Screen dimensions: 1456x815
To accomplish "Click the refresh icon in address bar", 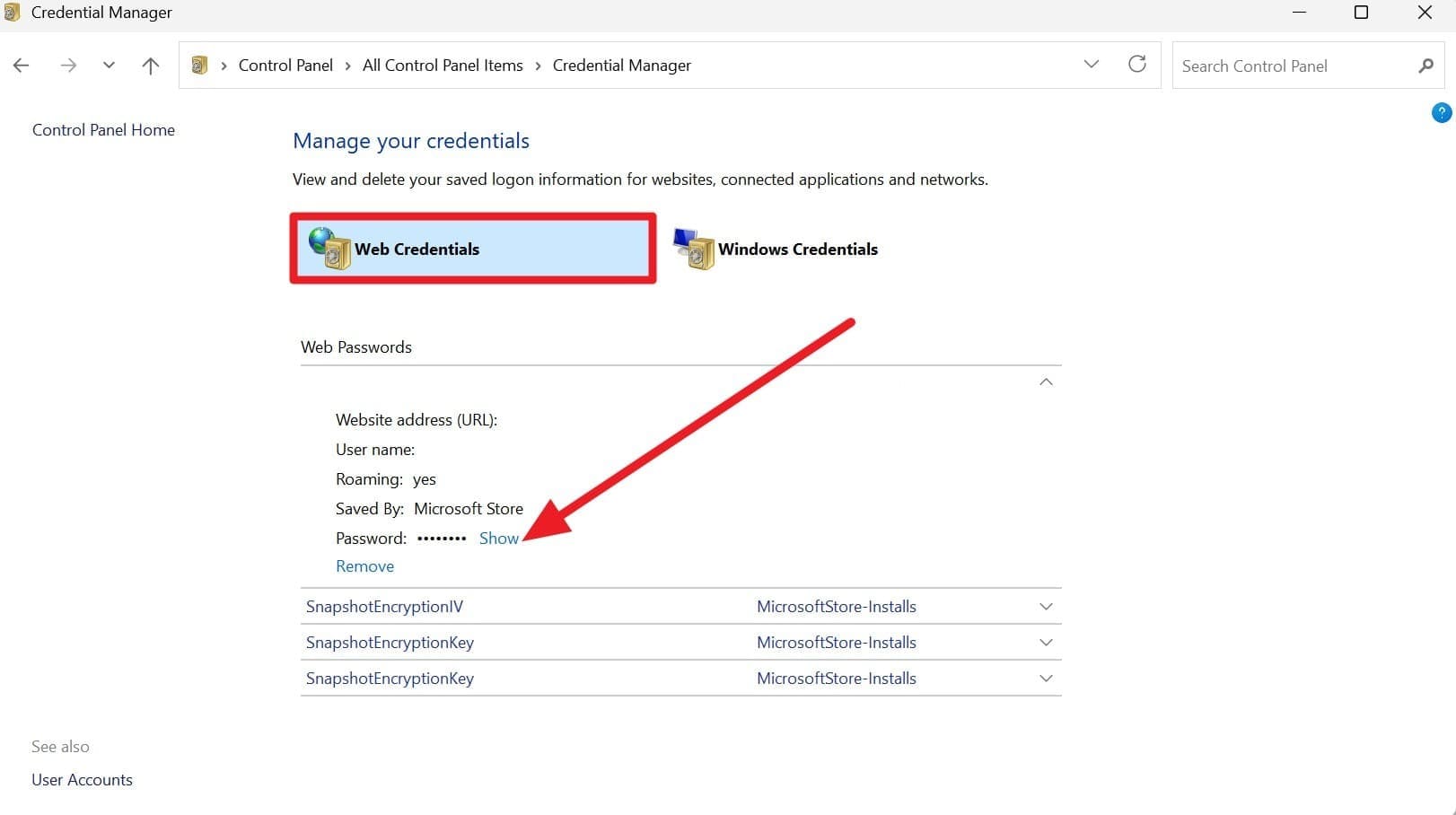I will [1137, 65].
